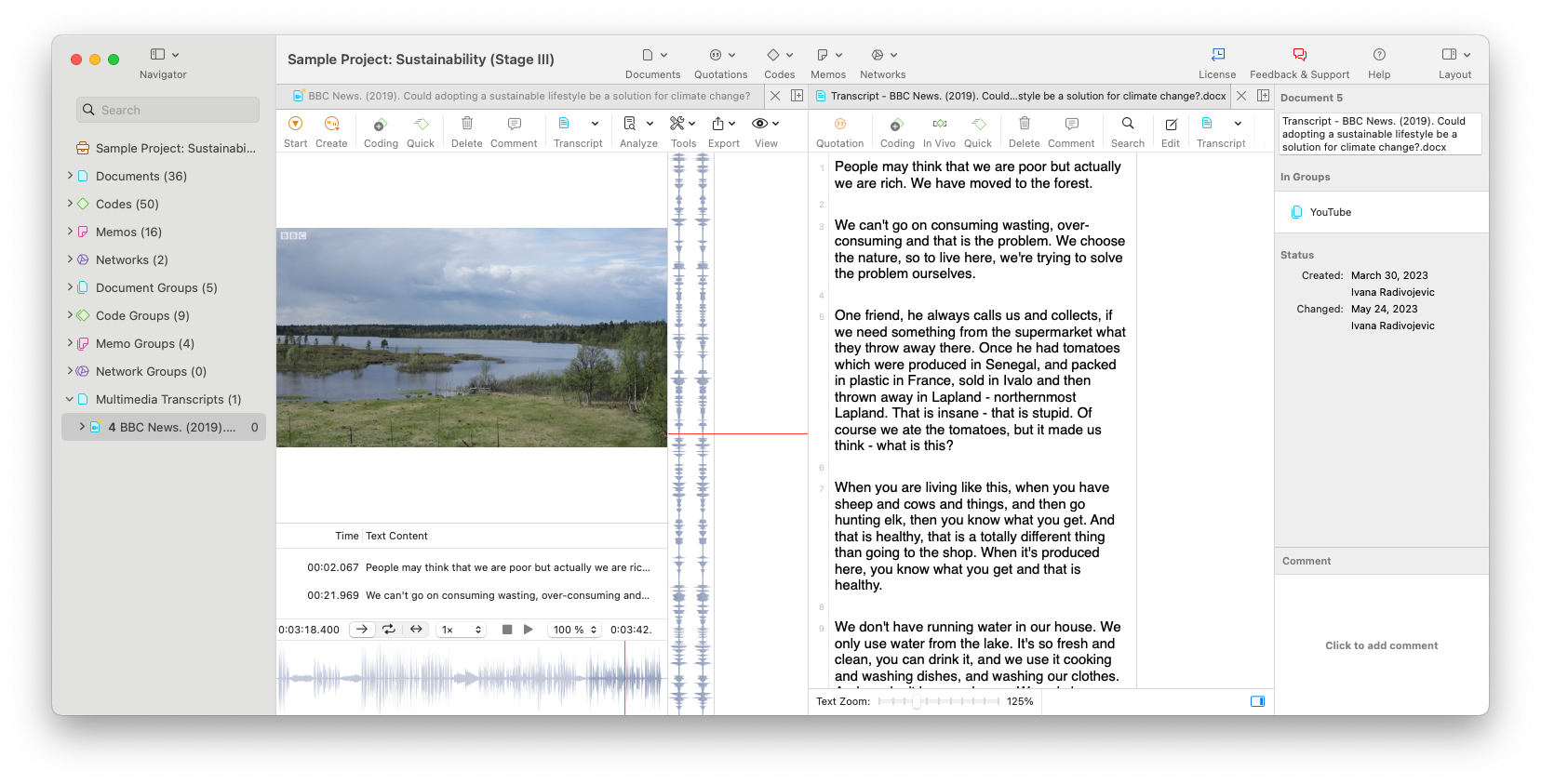This screenshot has width=1541, height=784.
Task: Open the Networks menu in top toolbar
Action: (882, 56)
